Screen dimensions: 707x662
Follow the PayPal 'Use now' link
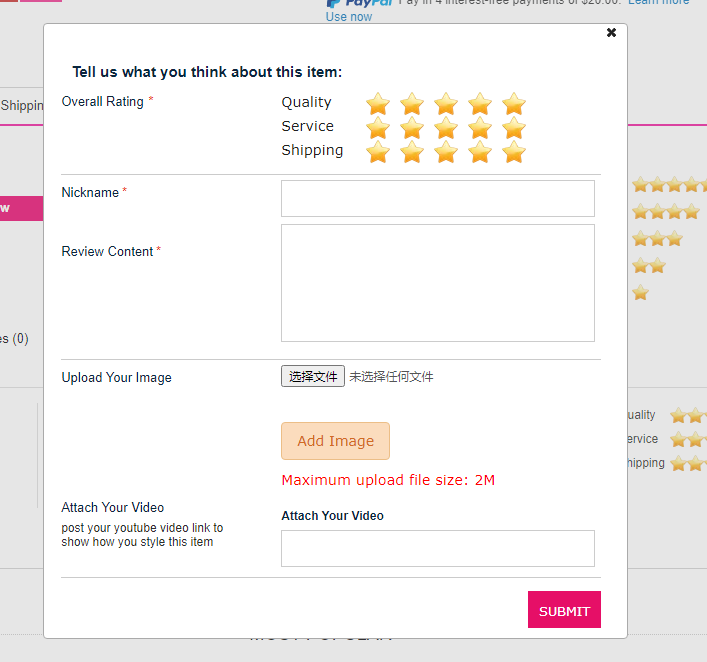coord(349,17)
